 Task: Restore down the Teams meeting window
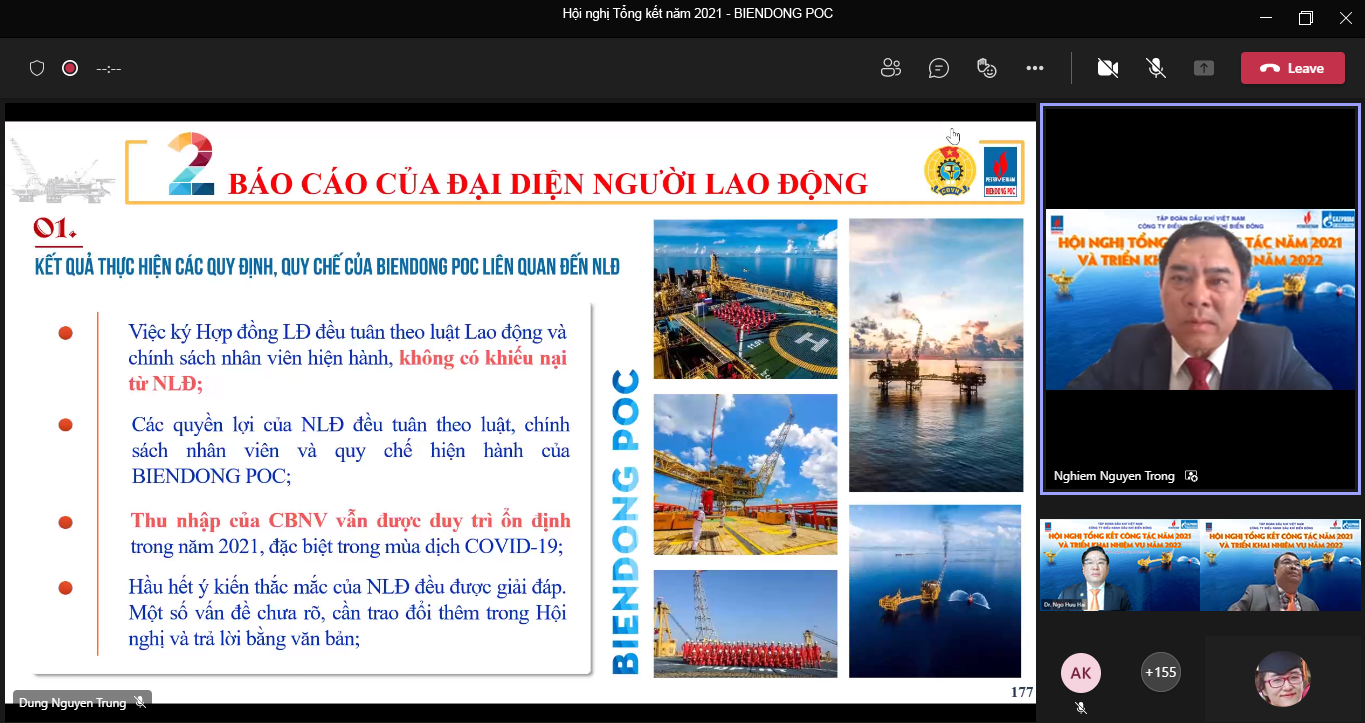pyautogui.click(x=1305, y=18)
